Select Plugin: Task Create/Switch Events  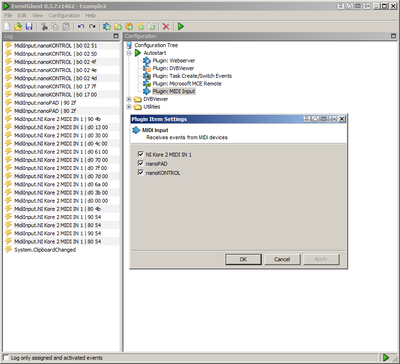(x=192, y=76)
